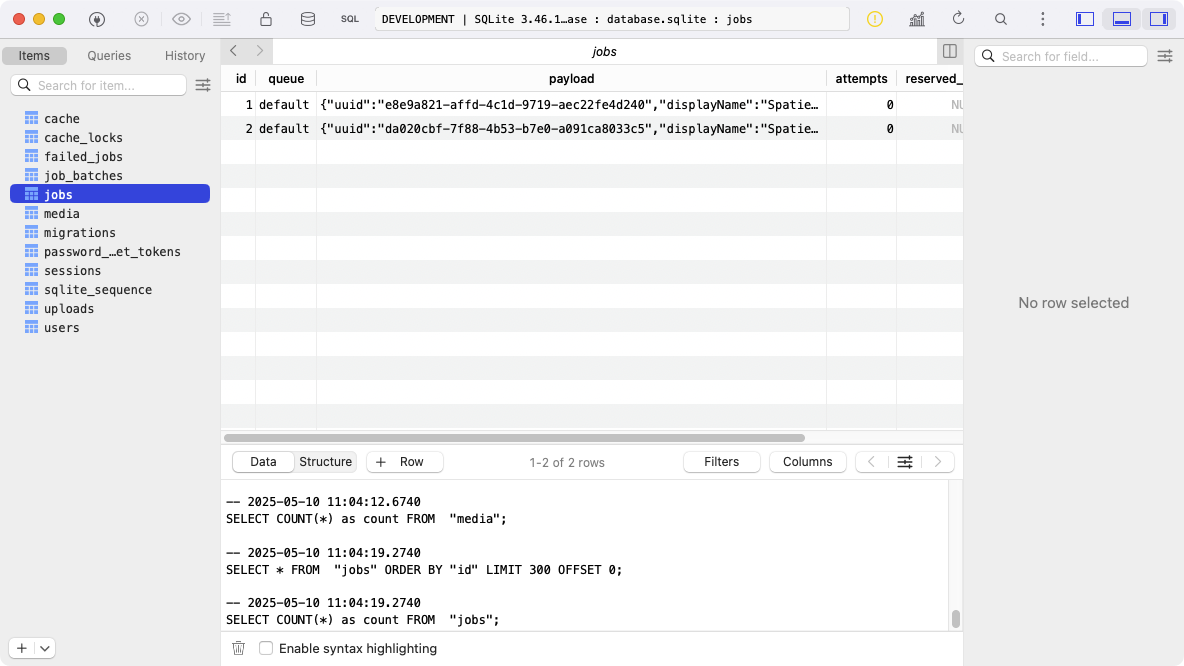The image size is (1184, 666).
Task: Open item list filter options by search field
Action: coord(203,85)
